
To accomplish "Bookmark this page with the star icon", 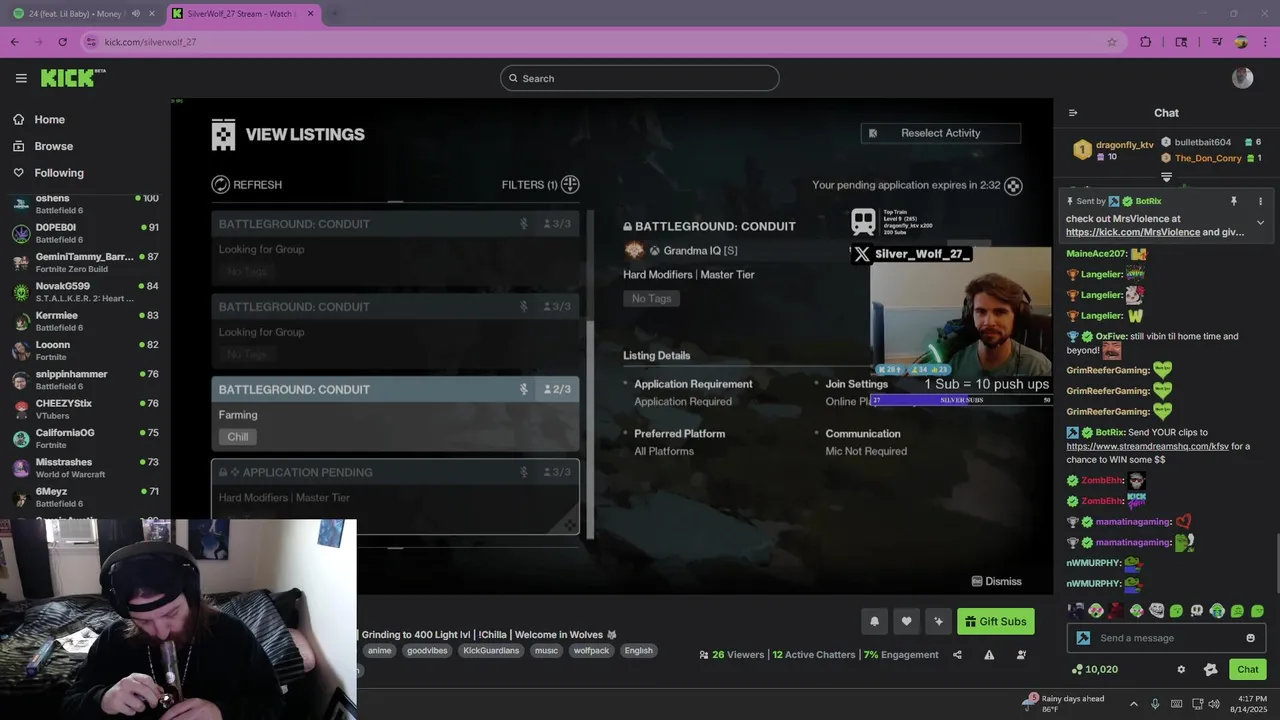I will tap(1111, 42).
